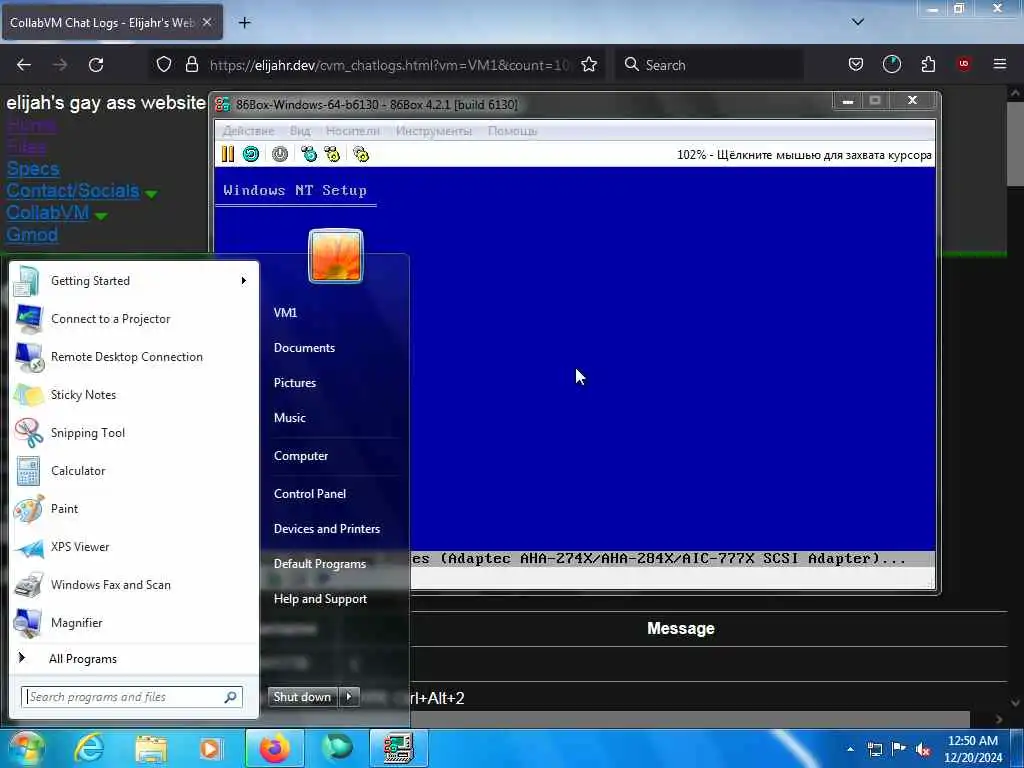Click tracking protection shield icon
Viewport: 1024px width, 768px height.
click(x=164, y=65)
